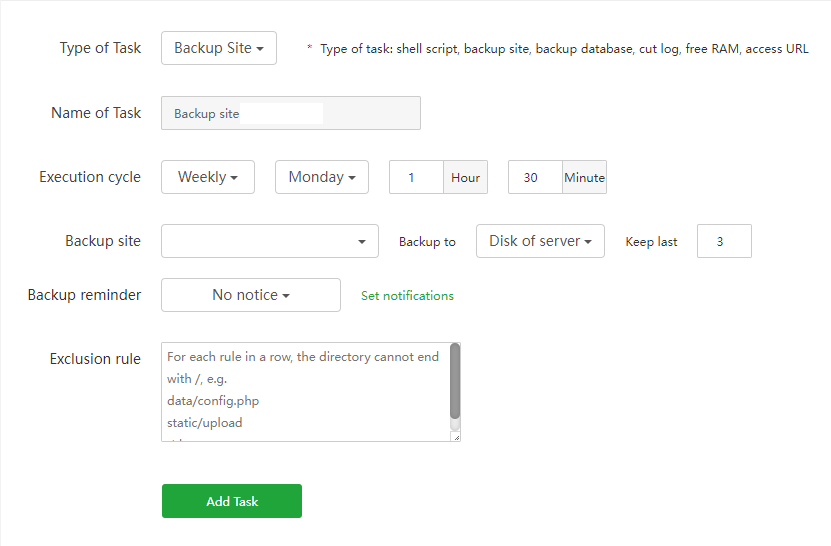Open the No notice reminder dropdown
Screen dimensions: 831x546
click(250, 295)
